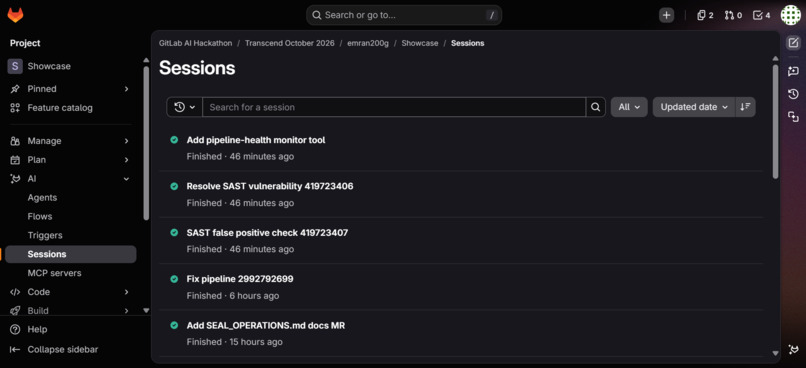This screenshot has height=368, width=806.
Task: Click the search magnifier button beside session search
Action: 595,107
